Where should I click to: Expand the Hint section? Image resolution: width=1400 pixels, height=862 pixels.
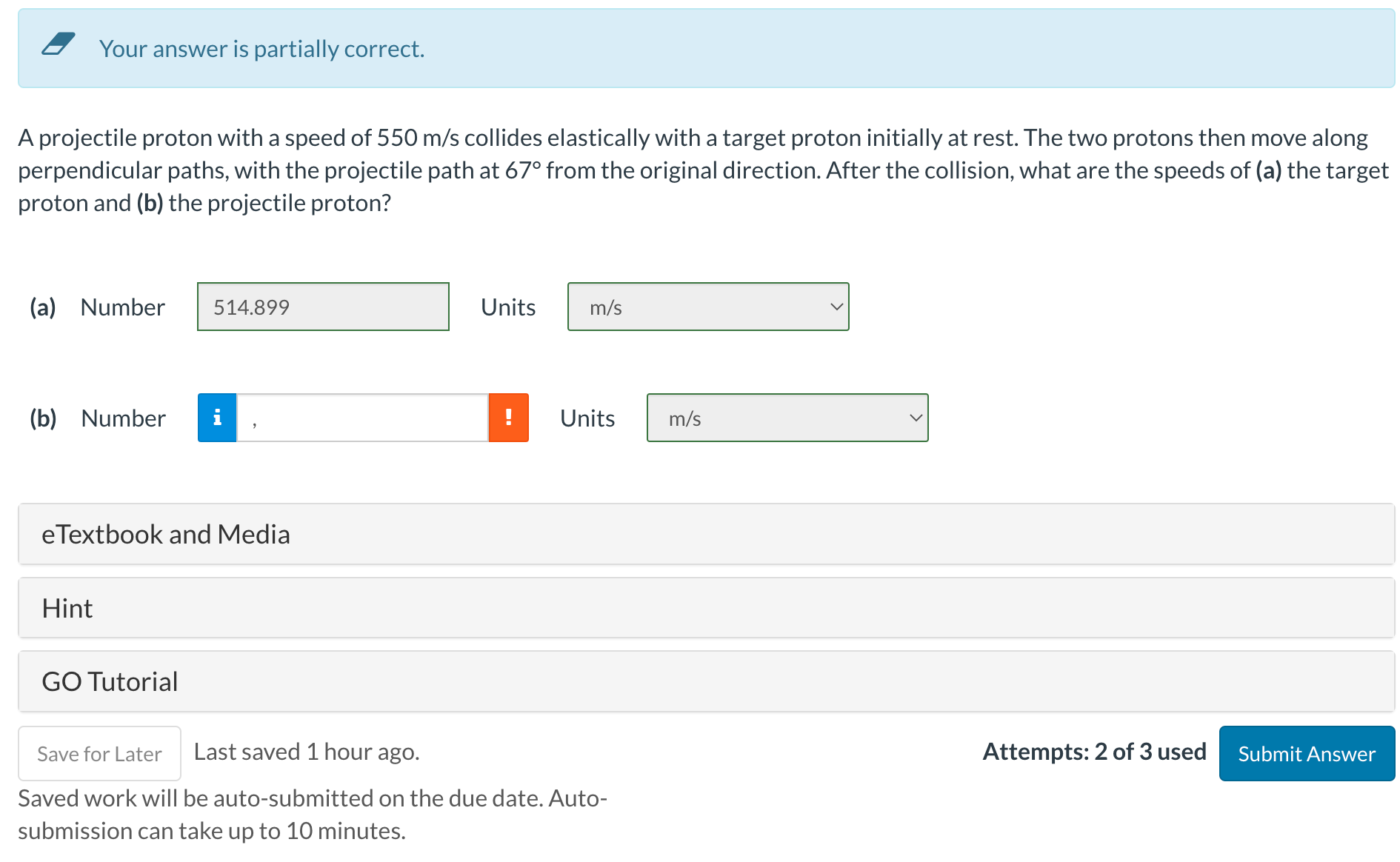point(707,608)
